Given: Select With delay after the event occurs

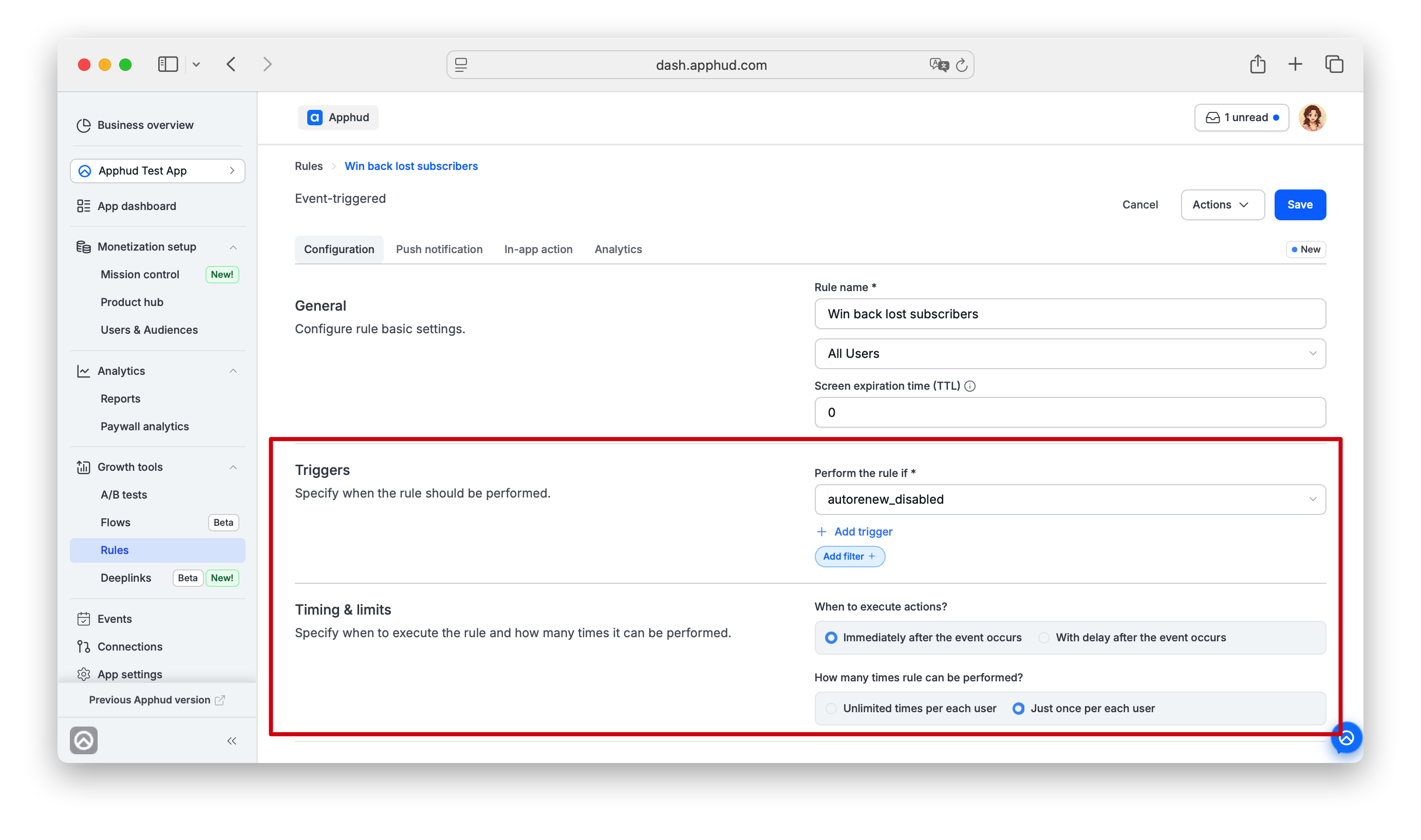Looking at the screenshot, I should (x=1043, y=637).
